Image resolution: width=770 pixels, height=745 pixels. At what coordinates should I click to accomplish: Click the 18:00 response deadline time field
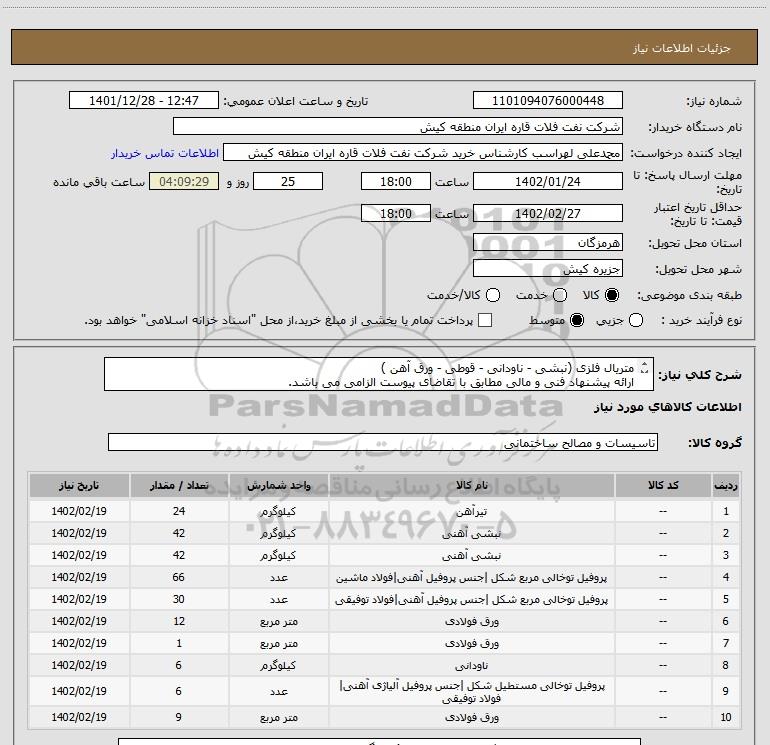(x=396, y=182)
